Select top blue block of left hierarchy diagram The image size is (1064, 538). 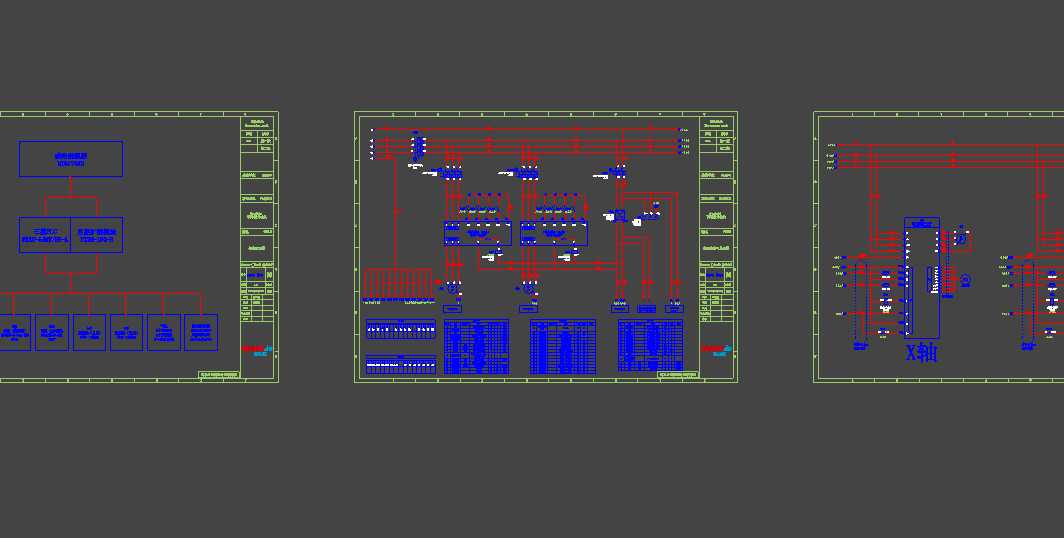pos(71,159)
